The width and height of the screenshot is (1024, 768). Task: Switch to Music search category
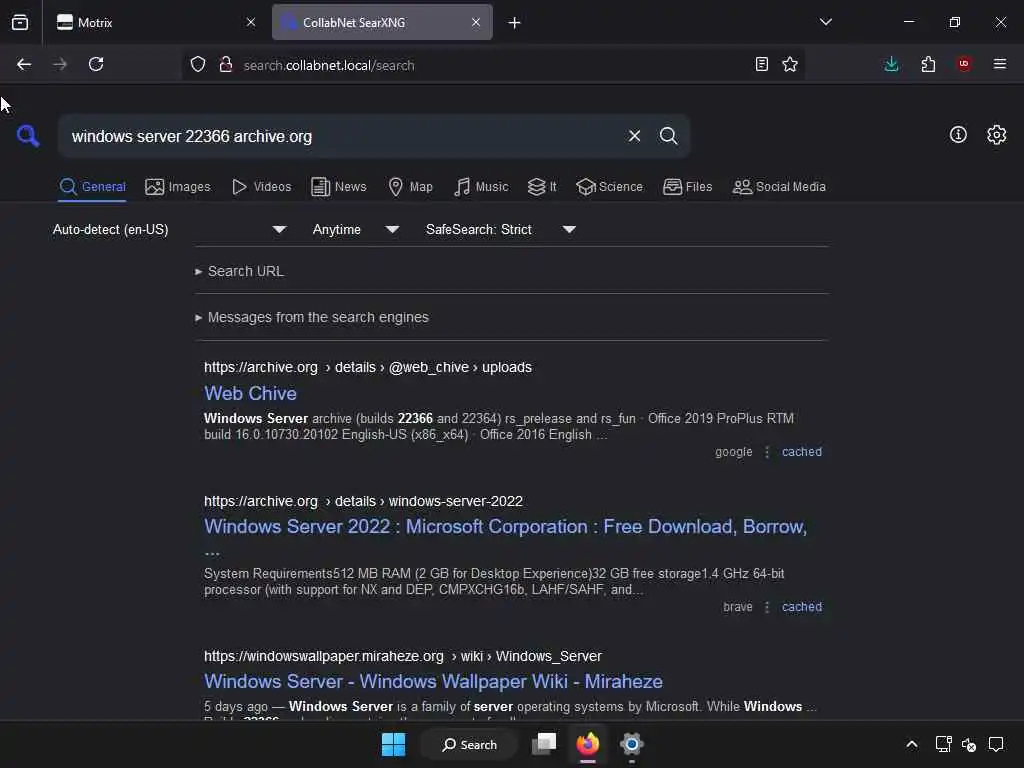pyautogui.click(x=481, y=187)
